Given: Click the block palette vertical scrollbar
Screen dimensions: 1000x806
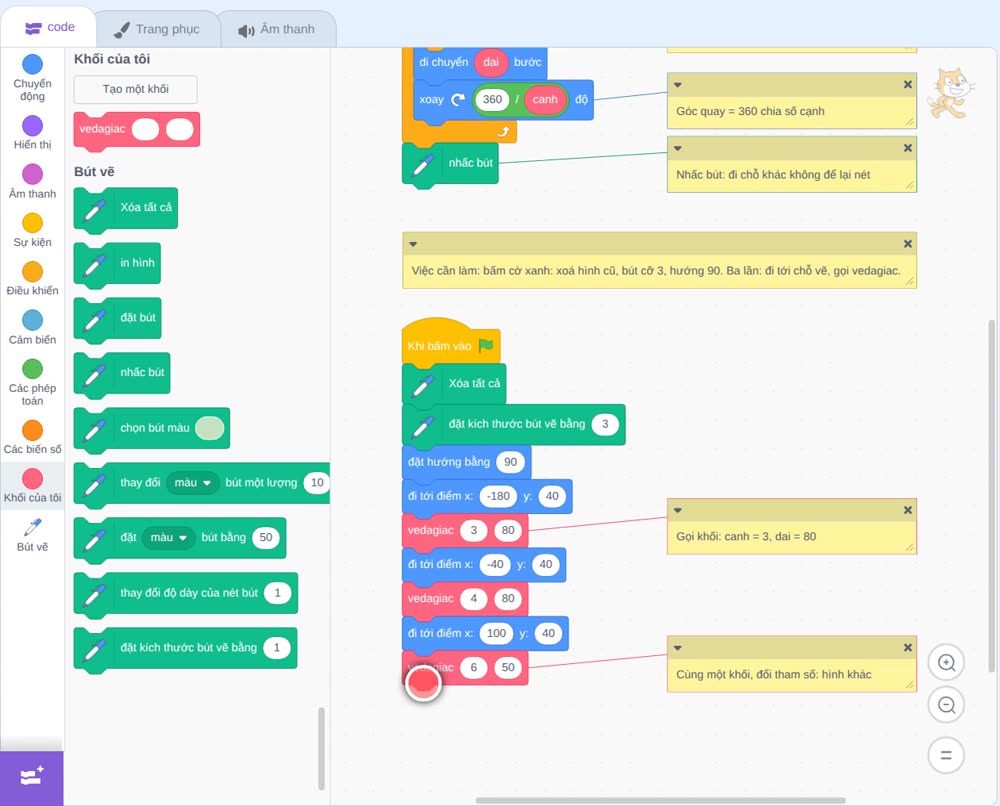Looking at the screenshot, I should [321, 749].
